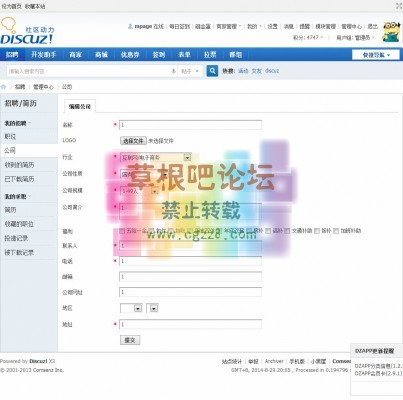Tick the 房补 welfare checkbox
Screen dimensions: 403x400
point(249,231)
